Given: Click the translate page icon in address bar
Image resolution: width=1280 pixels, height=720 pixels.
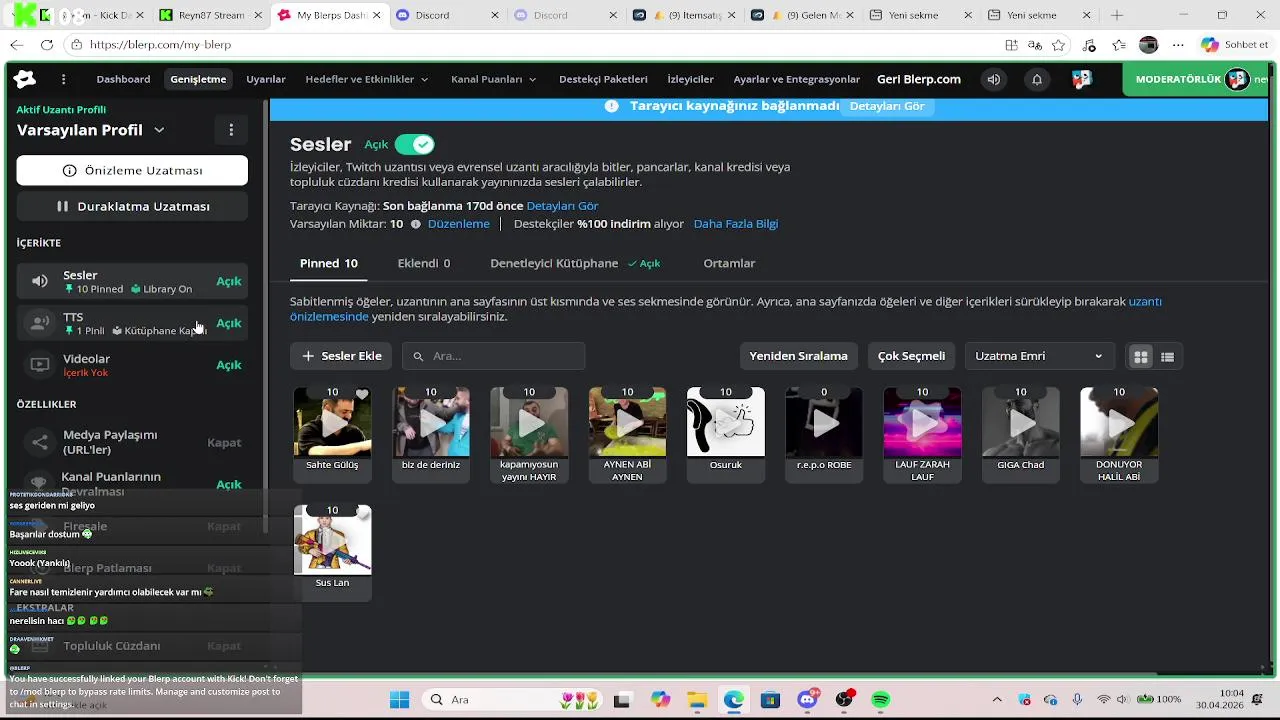Looking at the screenshot, I should (x=1035, y=45).
